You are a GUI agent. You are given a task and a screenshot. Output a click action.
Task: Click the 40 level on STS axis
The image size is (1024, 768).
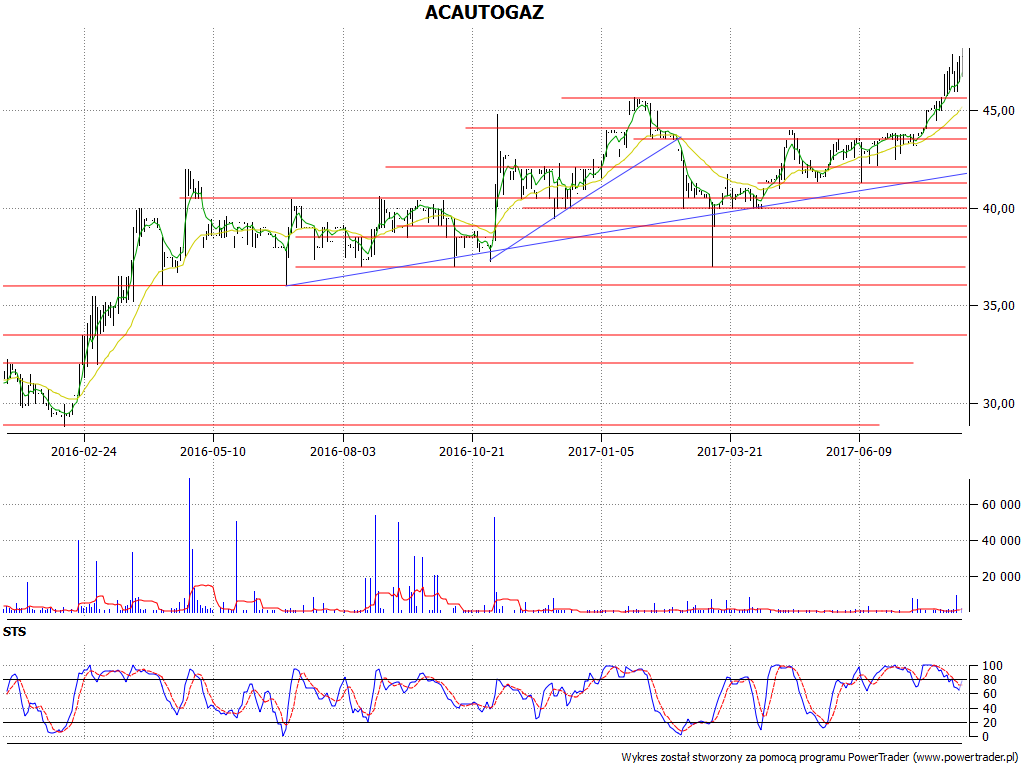click(x=989, y=709)
